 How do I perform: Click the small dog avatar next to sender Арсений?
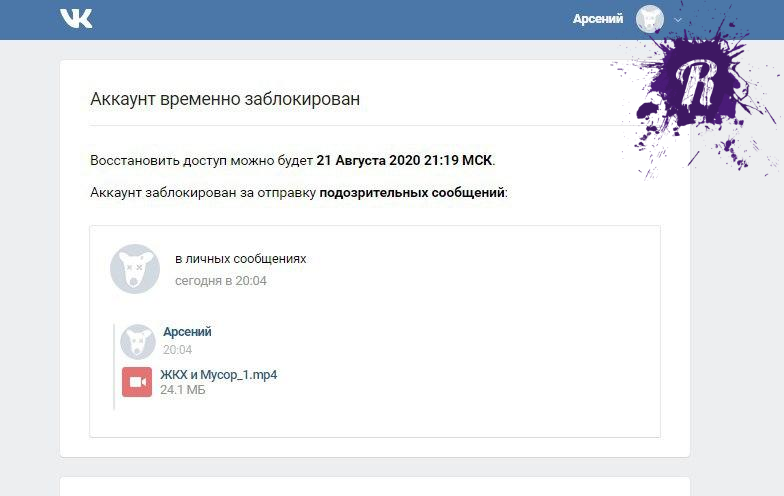point(138,342)
